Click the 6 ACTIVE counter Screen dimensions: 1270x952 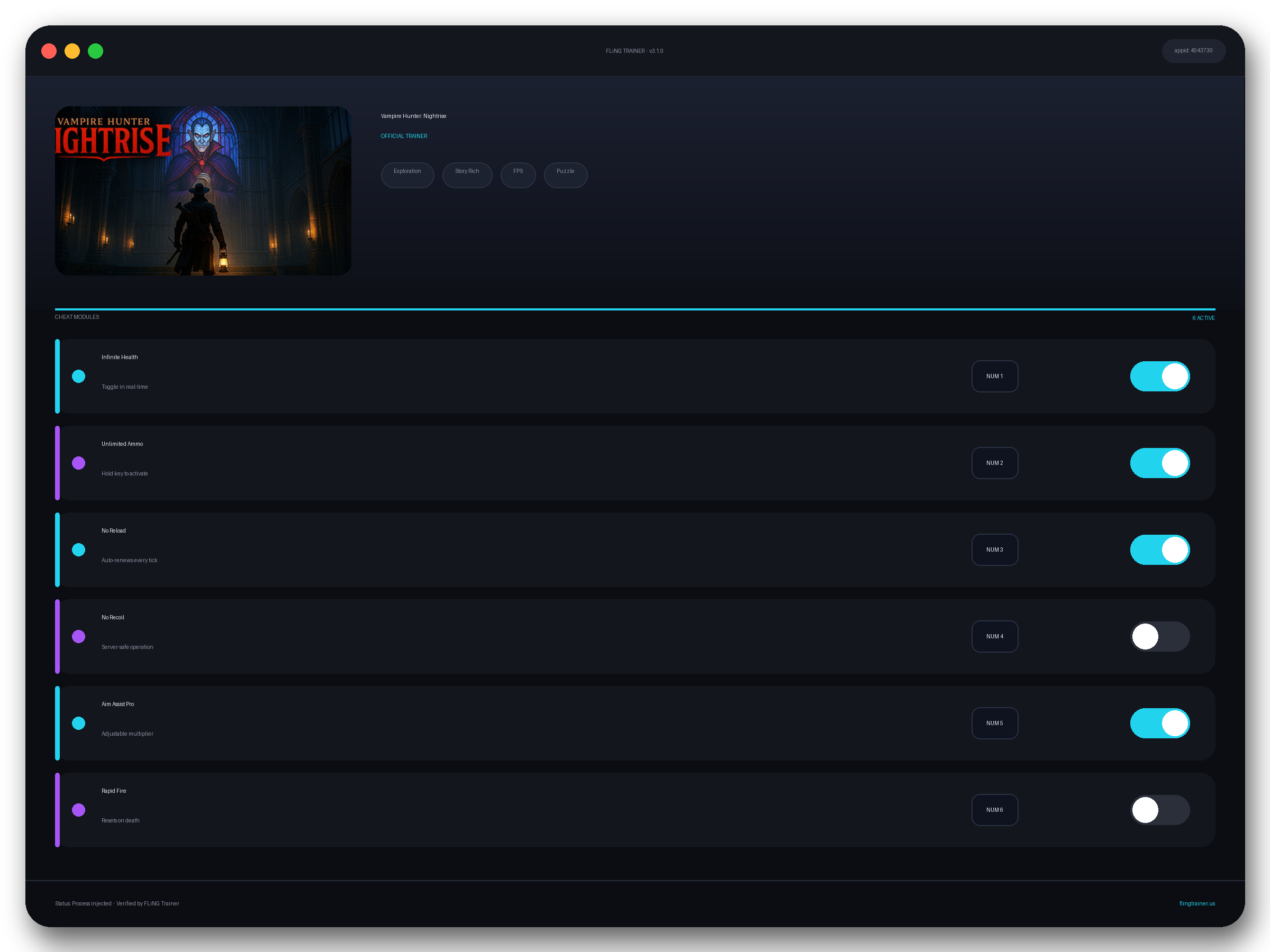pos(1203,318)
